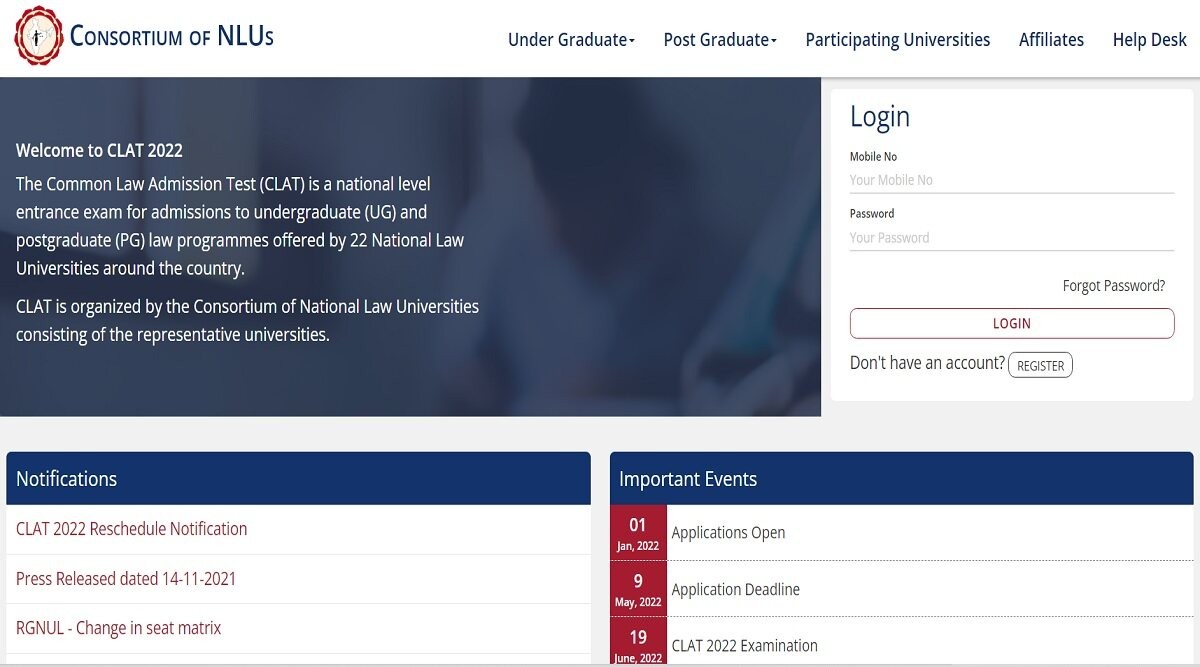Go to Participating Universities page
Screen dimensions: 1200x667
click(897, 40)
